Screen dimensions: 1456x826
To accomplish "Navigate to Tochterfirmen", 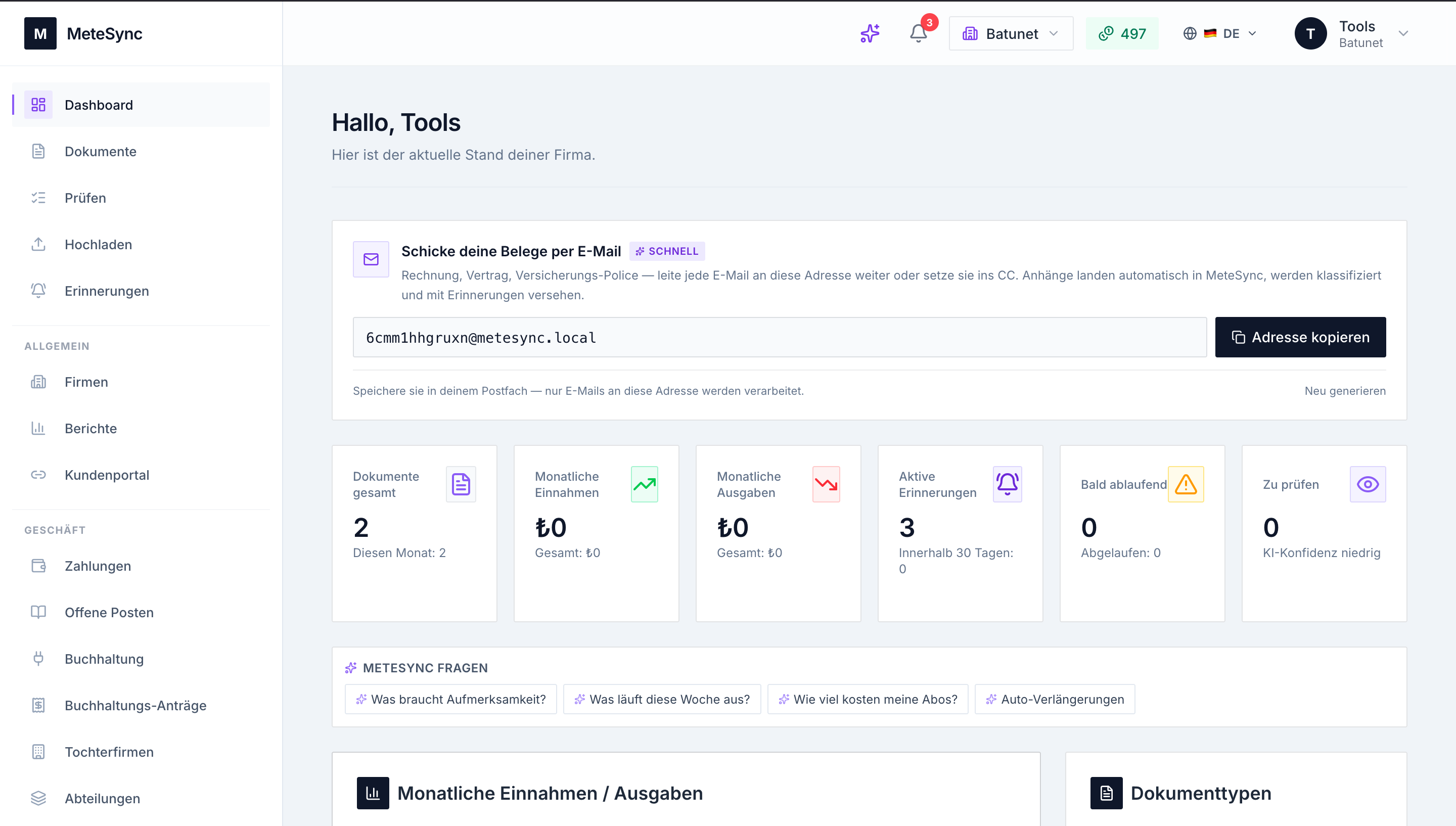I will (141, 752).
